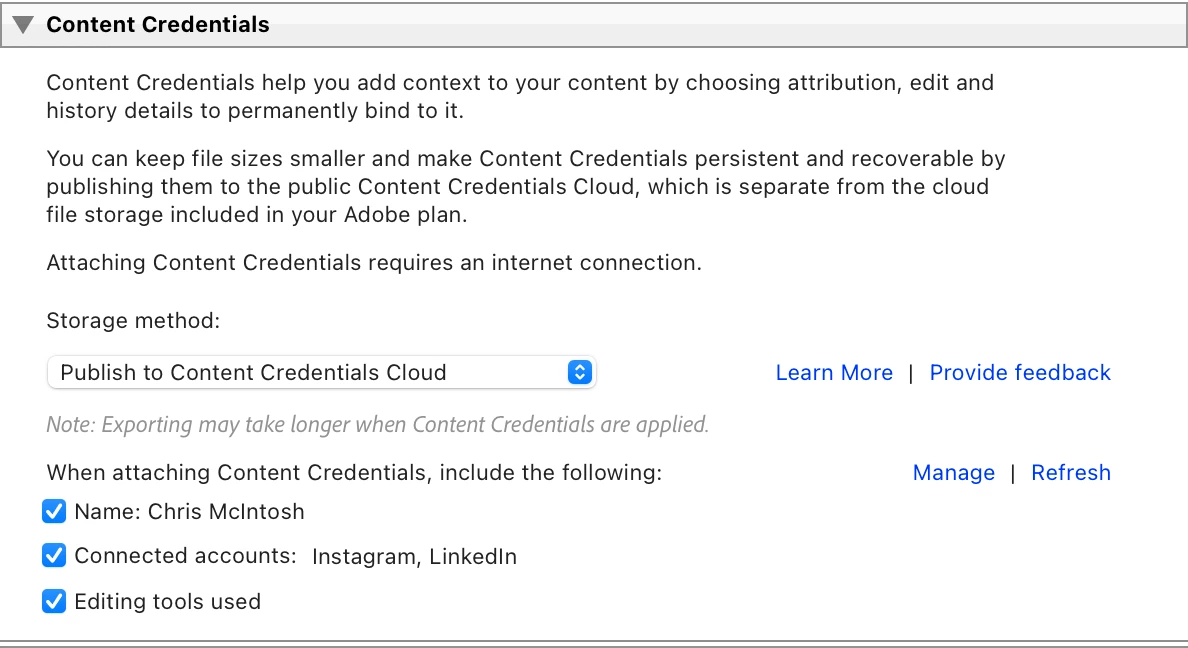Open the Publish to Content Credentials Cloud dropdown

pos(321,372)
